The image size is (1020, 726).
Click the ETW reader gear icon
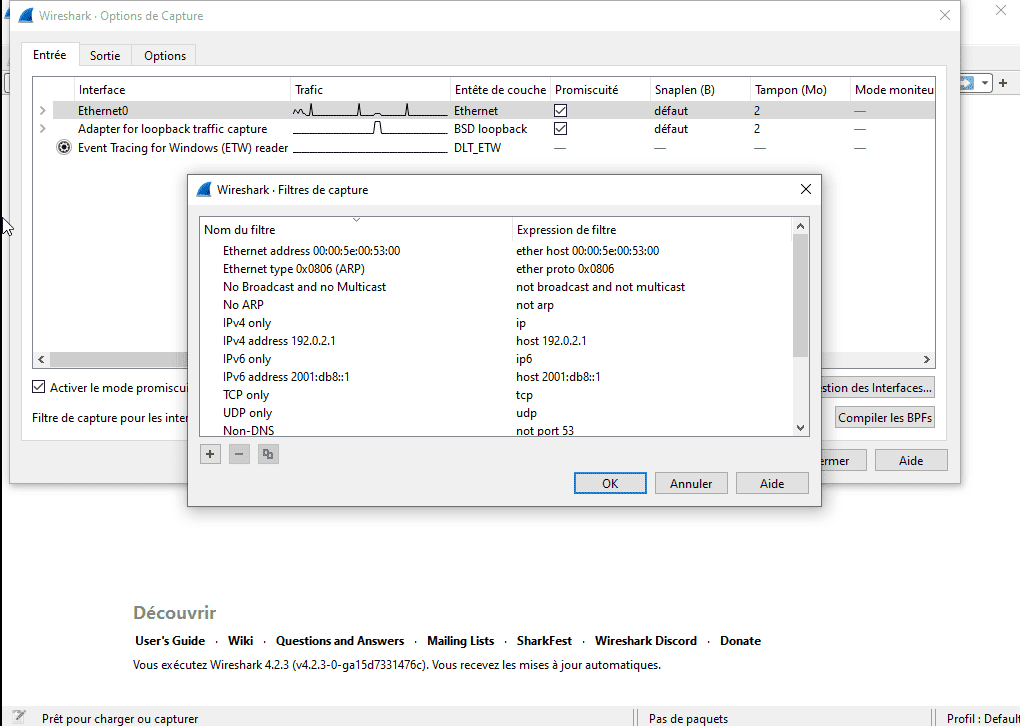click(x=64, y=148)
